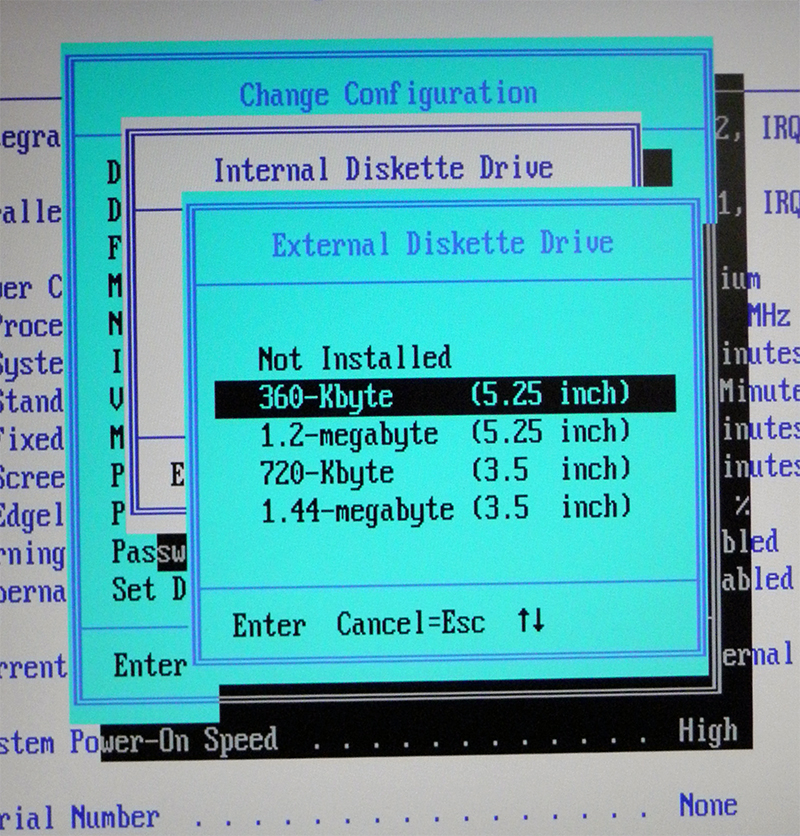Click the up-down arrows hint

(531, 620)
